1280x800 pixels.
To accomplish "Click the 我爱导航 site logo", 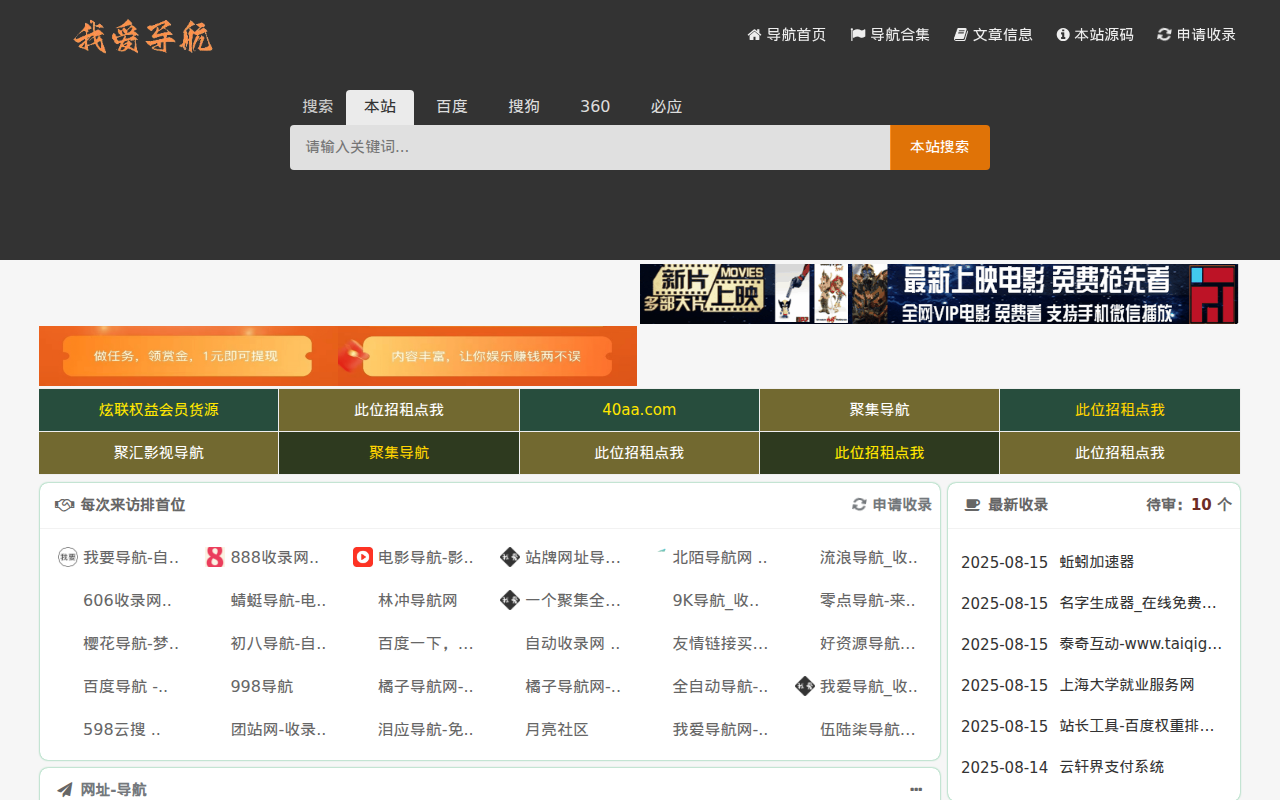I will pos(143,37).
